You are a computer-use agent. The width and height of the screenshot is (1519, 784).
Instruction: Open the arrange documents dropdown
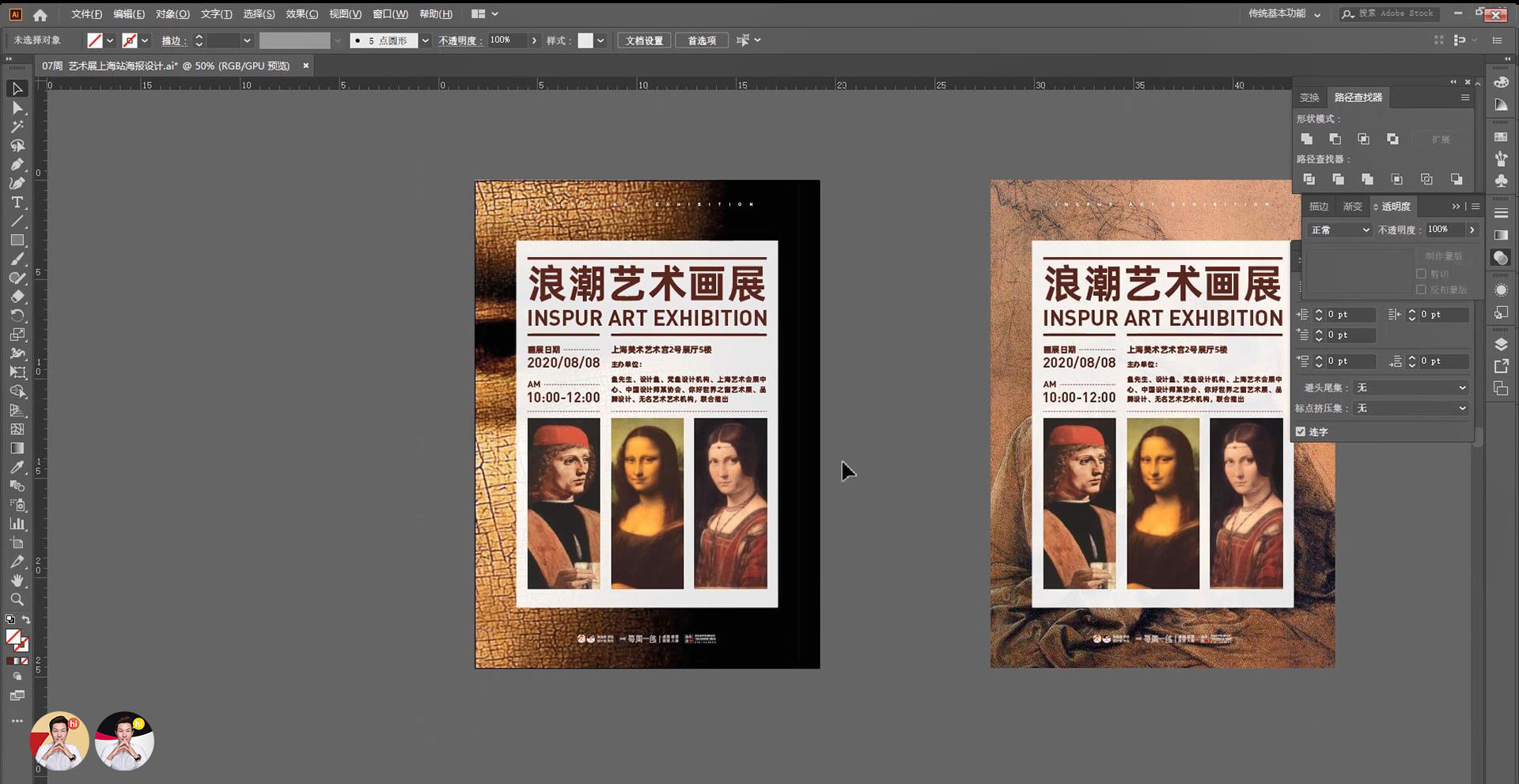(x=484, y=14)
